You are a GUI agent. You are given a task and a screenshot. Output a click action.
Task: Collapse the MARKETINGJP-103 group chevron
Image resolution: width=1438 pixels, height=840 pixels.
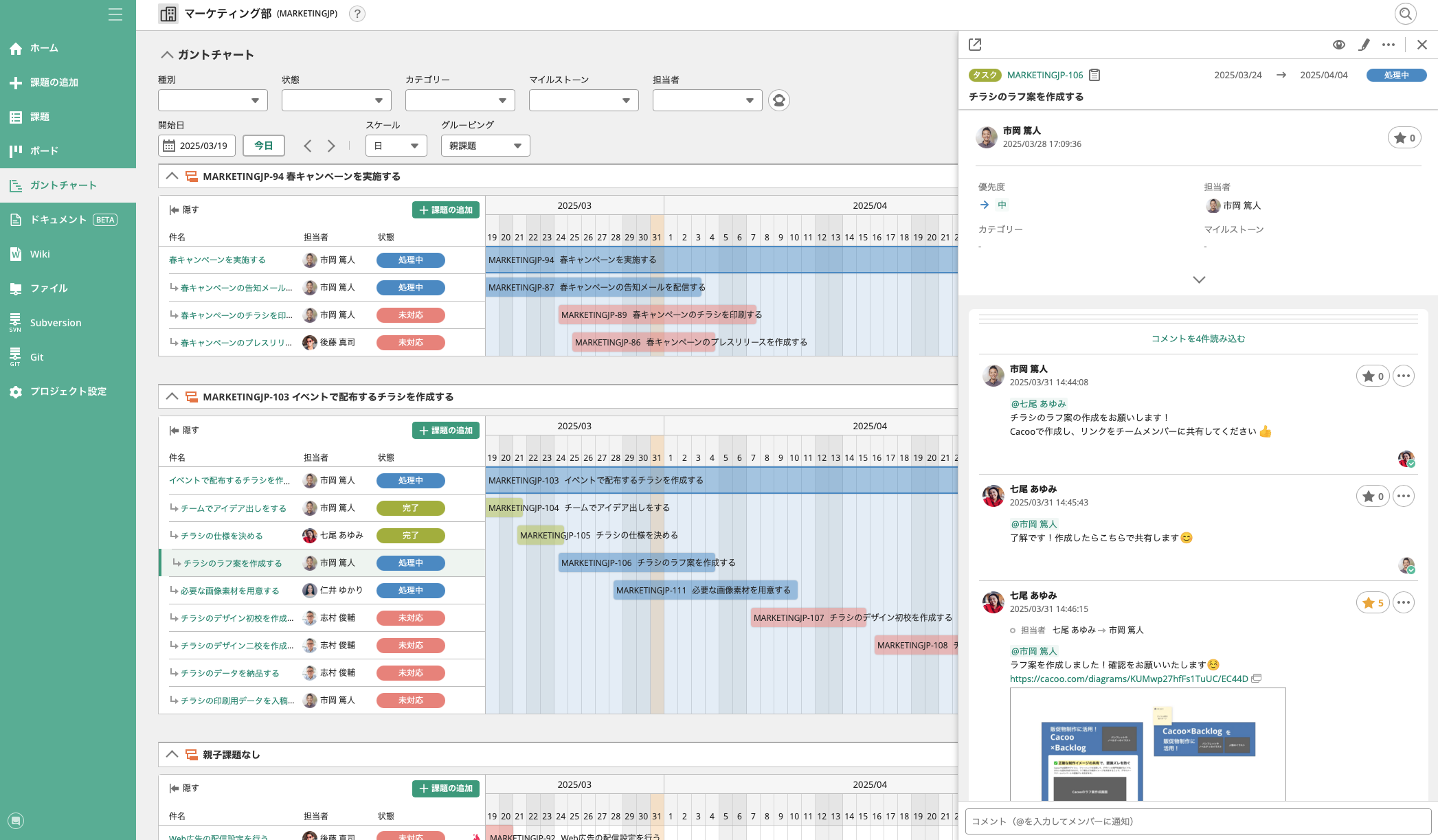click(x=172, y=397)
